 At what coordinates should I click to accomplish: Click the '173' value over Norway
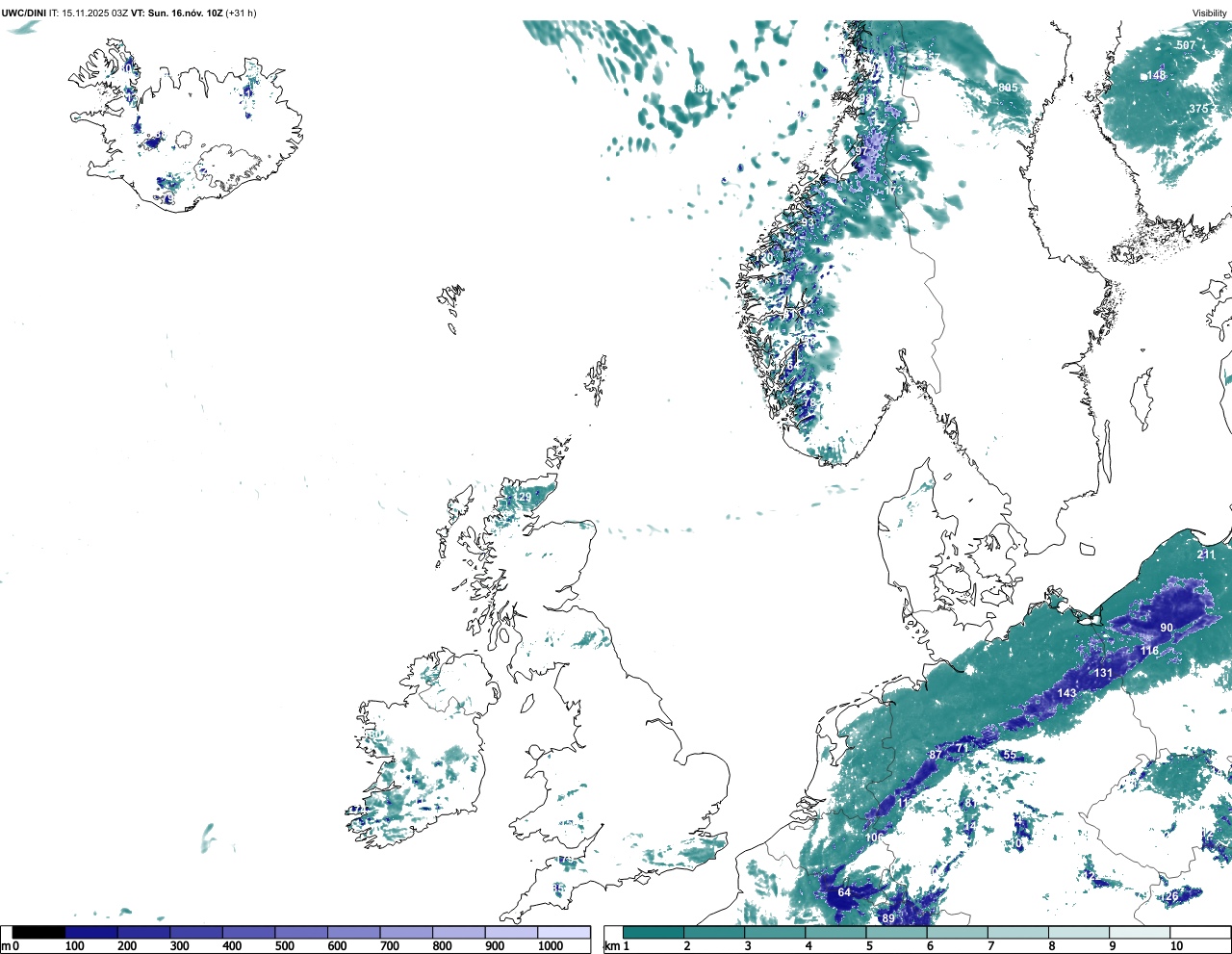click(x=894, y=191)
